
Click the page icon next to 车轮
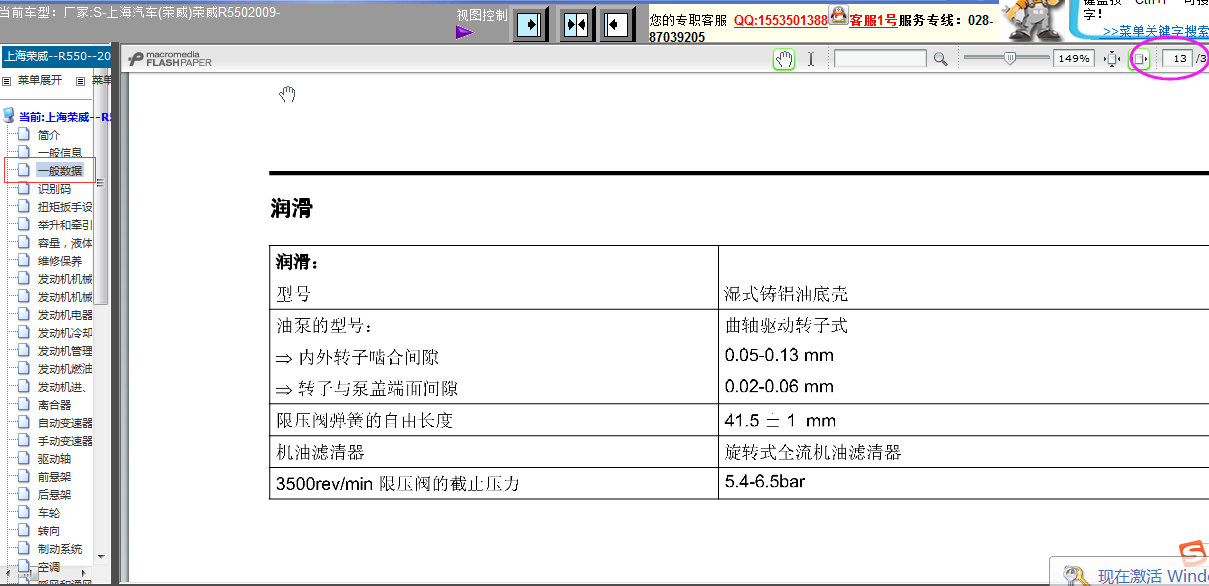click(25, 512)
